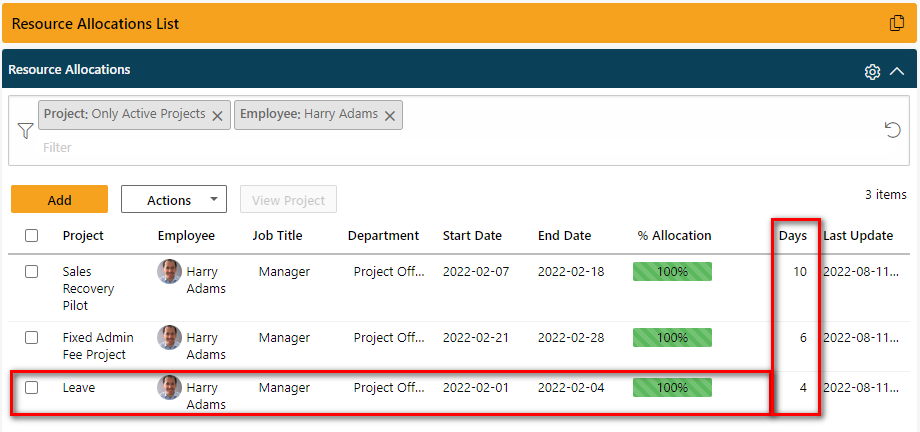Screen dimensions: 920x432
Task: Click the funnel filter icon
Action: (25, 130)
